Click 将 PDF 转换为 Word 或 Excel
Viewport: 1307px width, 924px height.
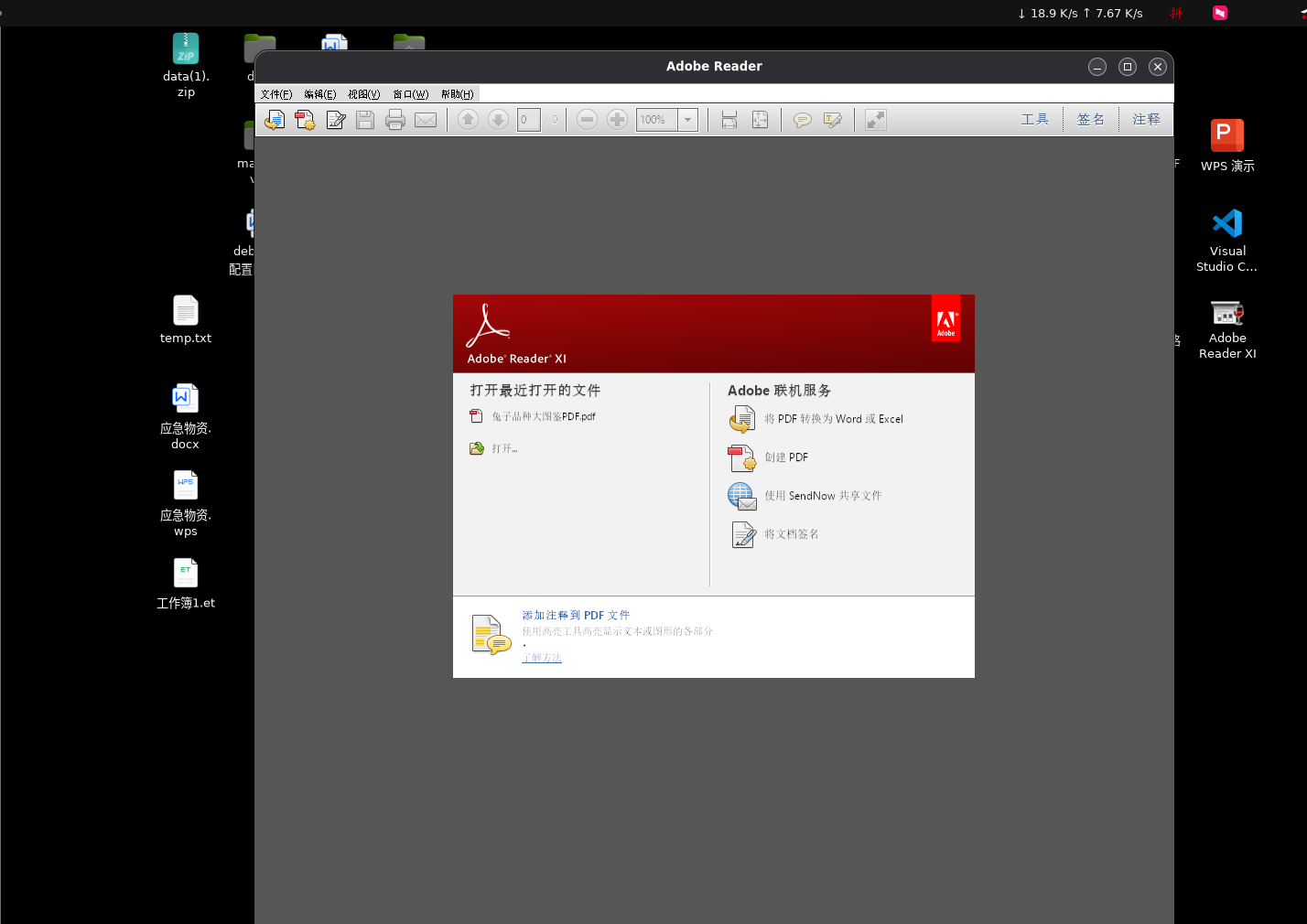[x=834, y=419]
